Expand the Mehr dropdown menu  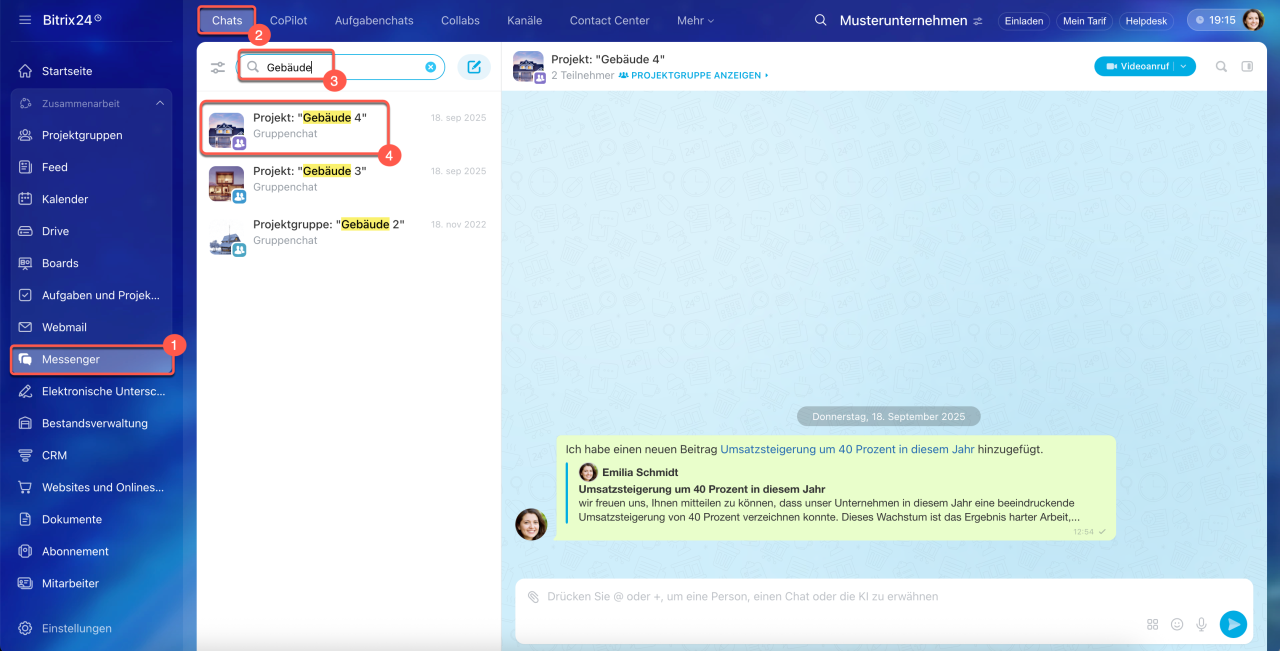695,20
